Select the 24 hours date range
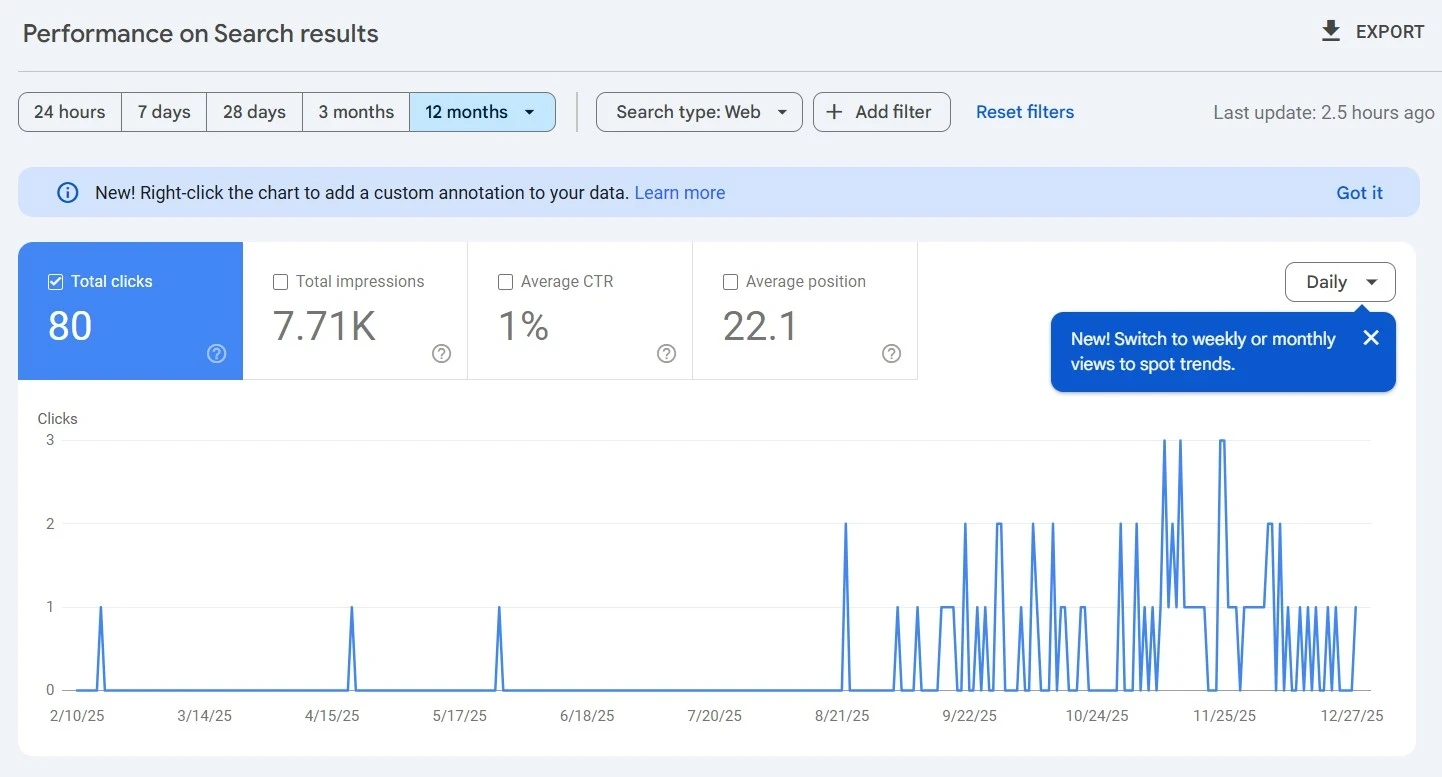 point(70,112)
